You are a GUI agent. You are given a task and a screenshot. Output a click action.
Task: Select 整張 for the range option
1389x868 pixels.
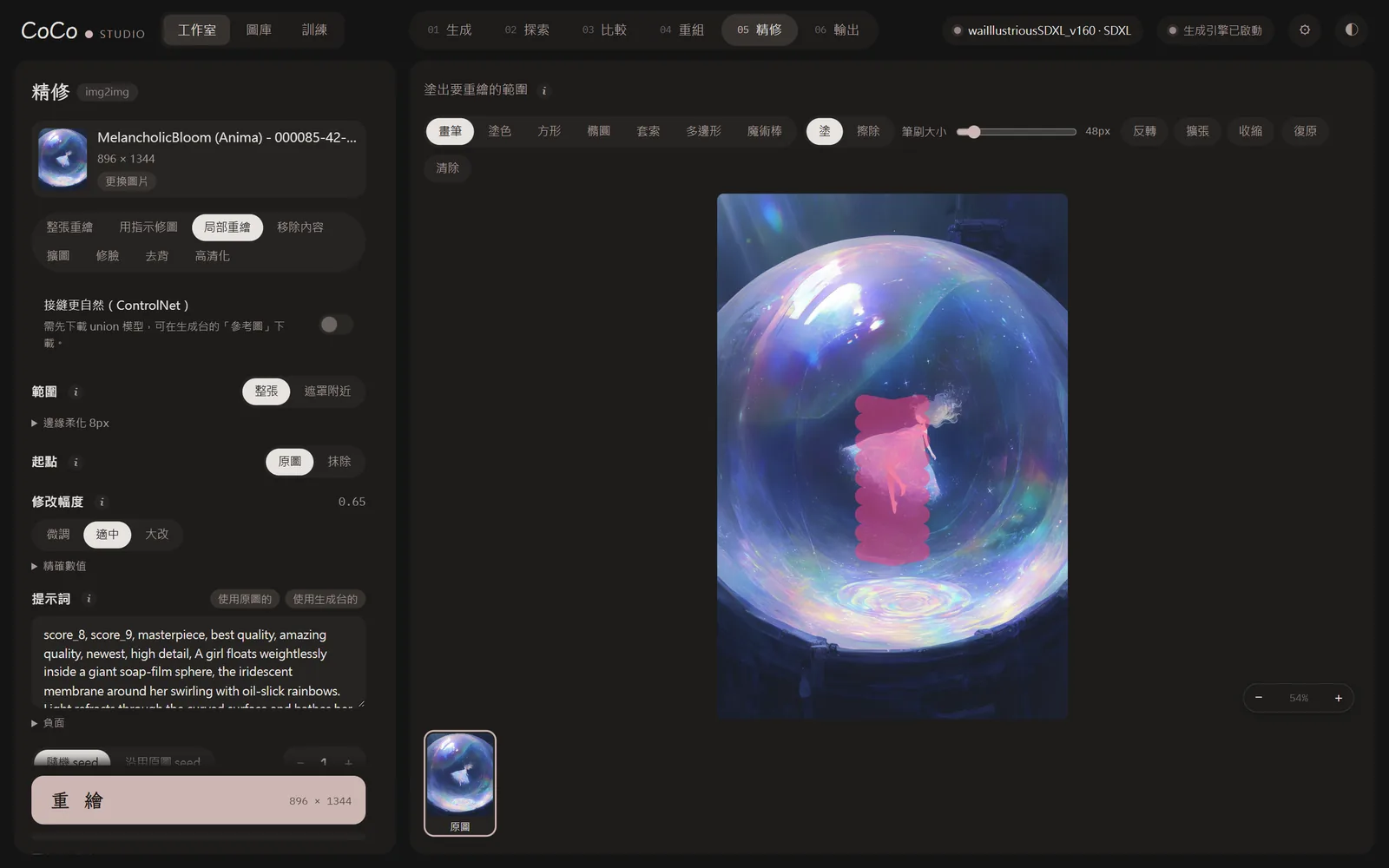[x=267, y=391]
